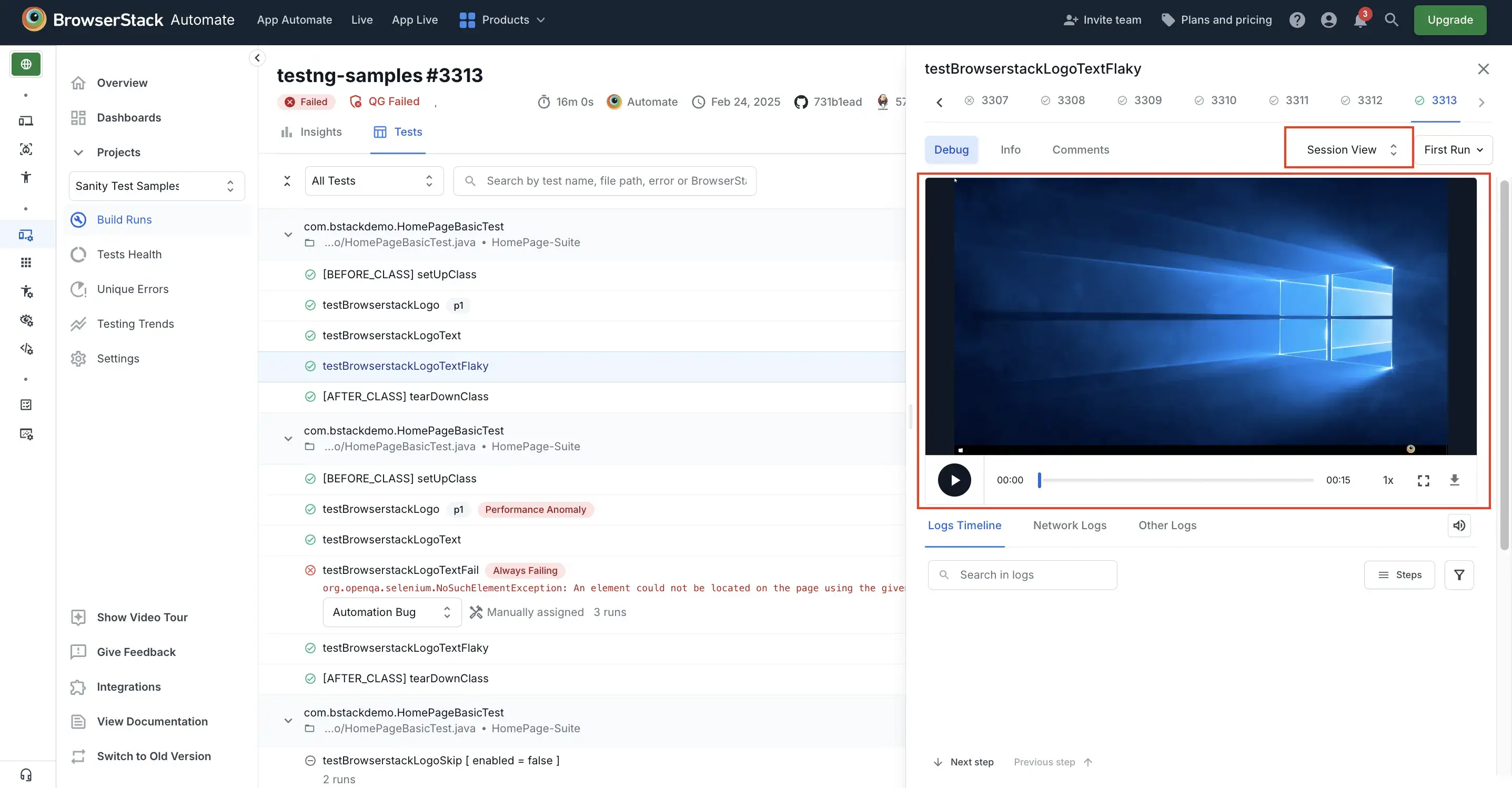Change the Session View selector
This screenshot has height=788, width=1512.
pos(1348,149)
